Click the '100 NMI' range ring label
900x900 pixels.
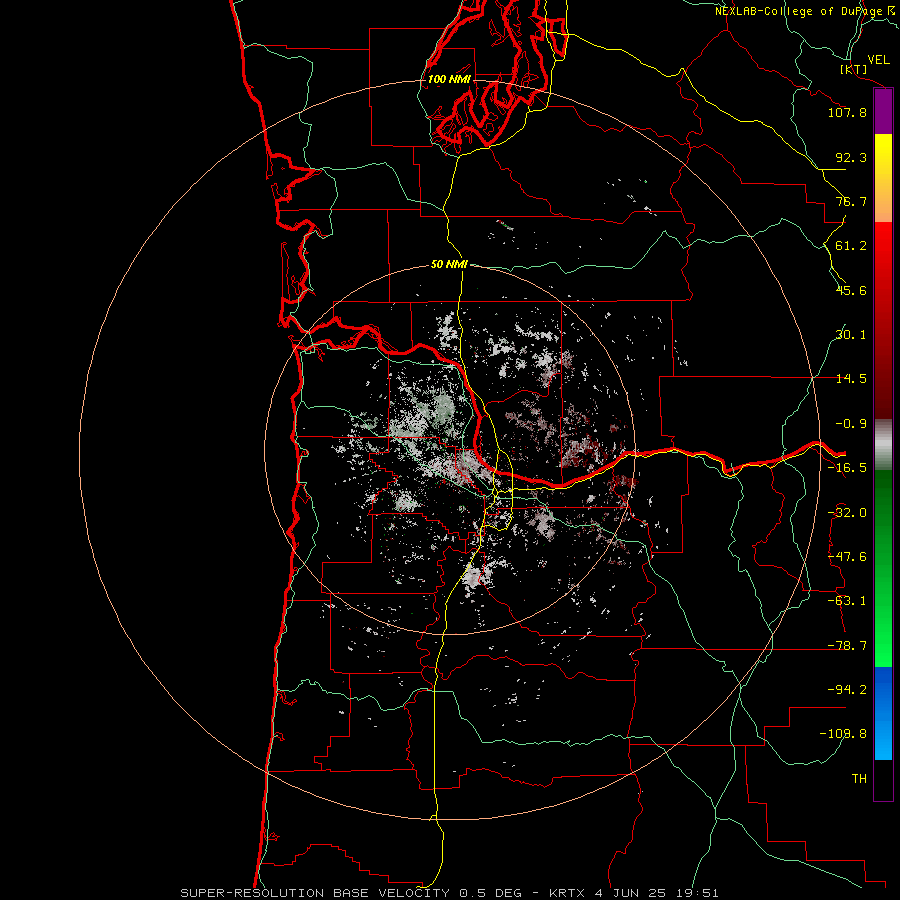tap(449, 79)
